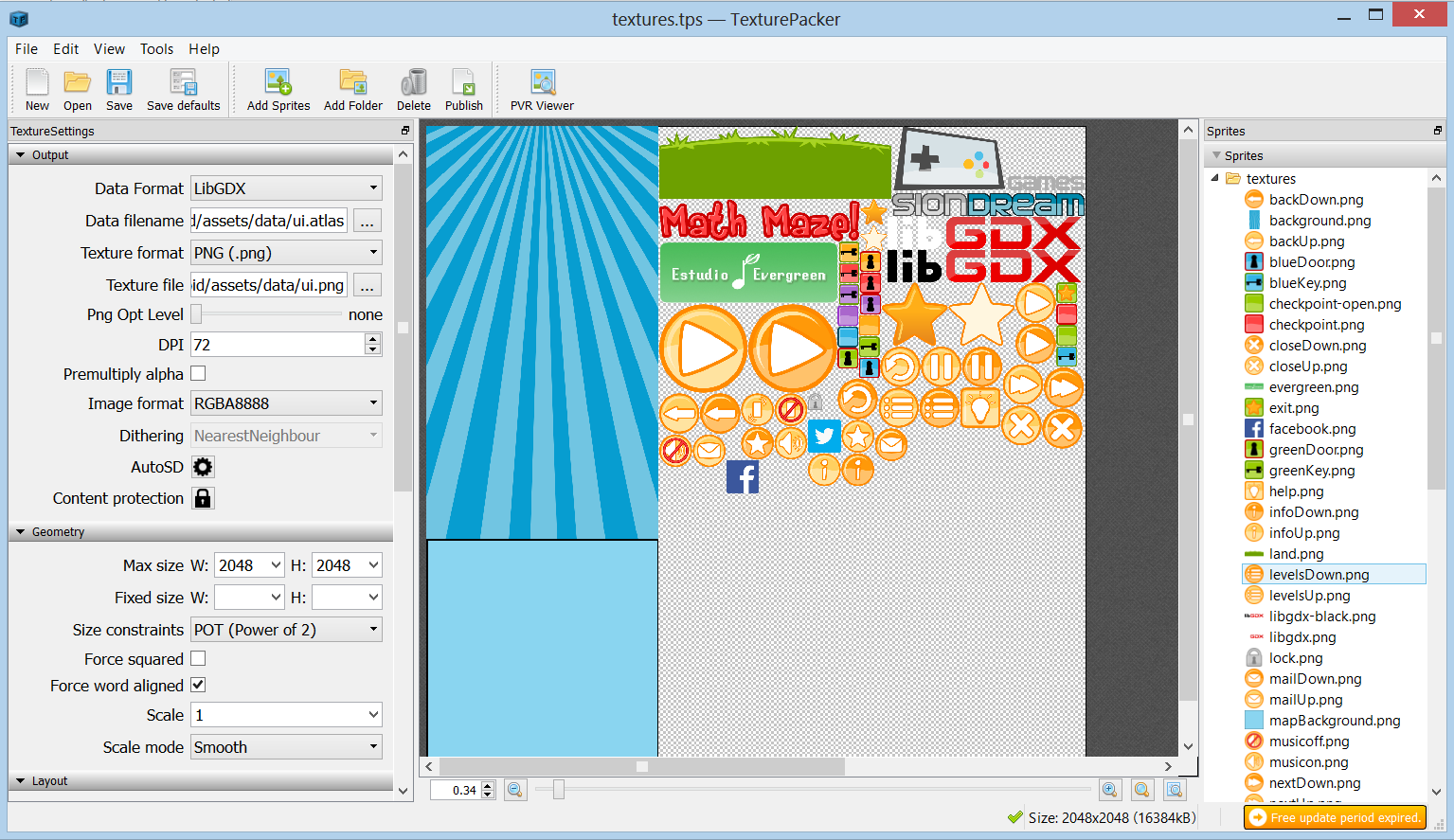Click the Delete trash icon
Image resolution: width=1454 pixels, height=840 pixels.
[414, 90]
